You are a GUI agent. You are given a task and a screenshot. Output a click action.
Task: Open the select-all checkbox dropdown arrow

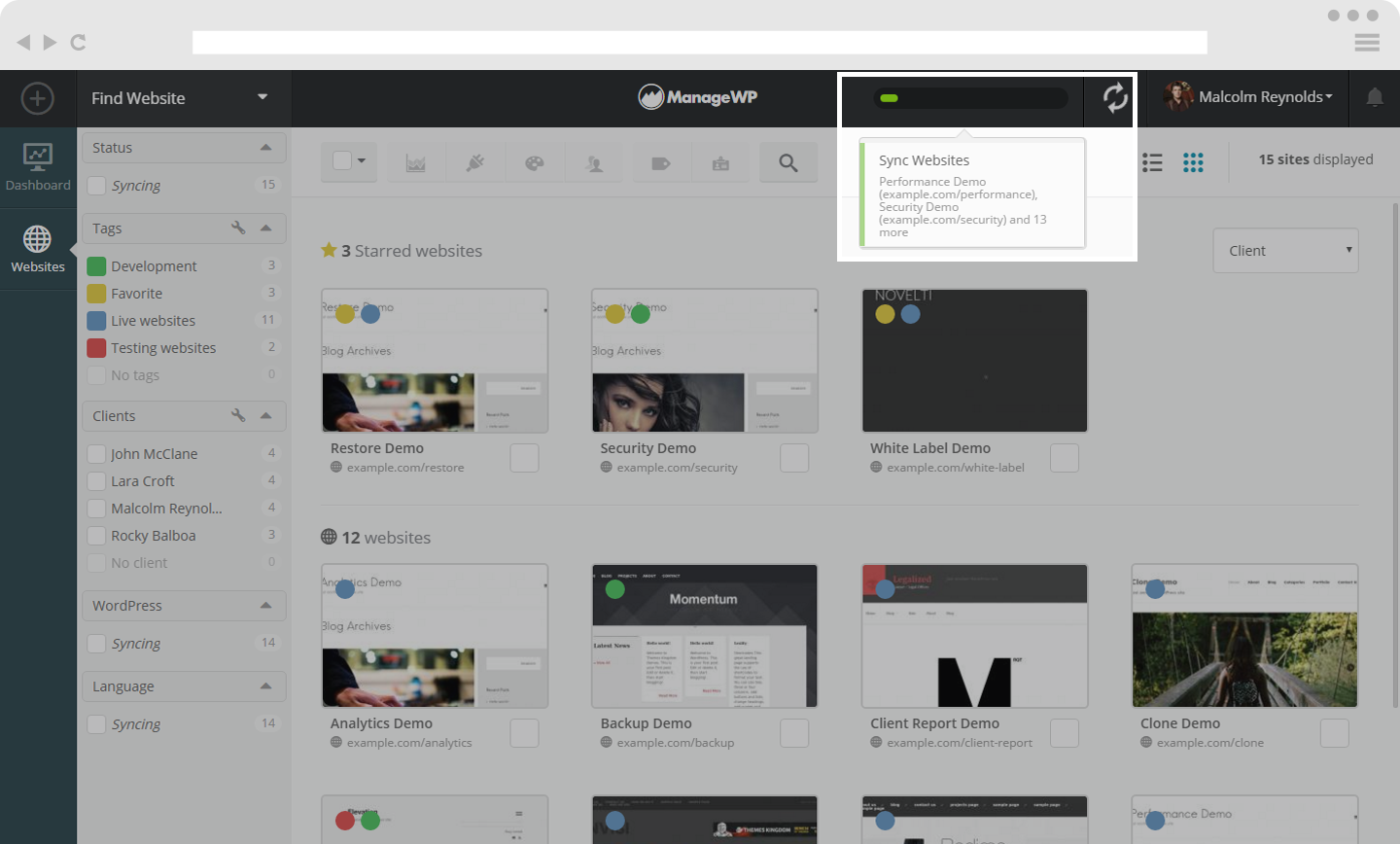click(x=362, y=160)
